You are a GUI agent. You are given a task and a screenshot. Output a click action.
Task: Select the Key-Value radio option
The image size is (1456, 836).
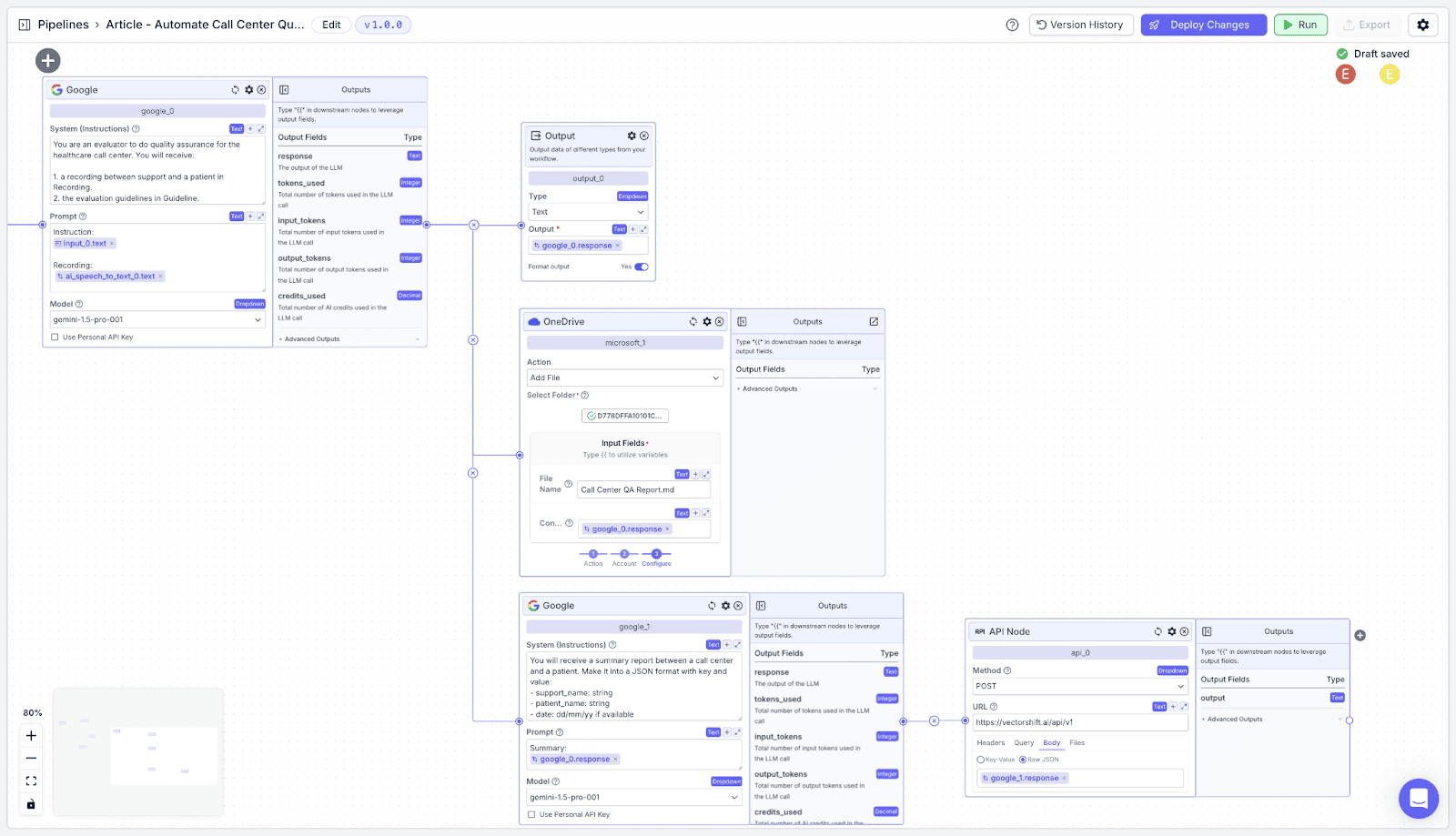click(981, 760)
